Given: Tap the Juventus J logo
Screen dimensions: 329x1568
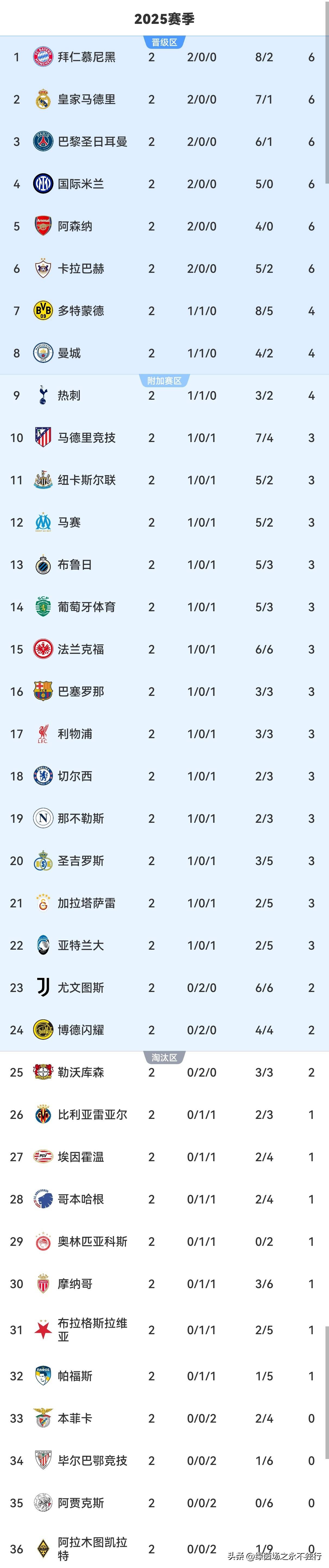Looking at the screenshot, I should tap(43, 987).
